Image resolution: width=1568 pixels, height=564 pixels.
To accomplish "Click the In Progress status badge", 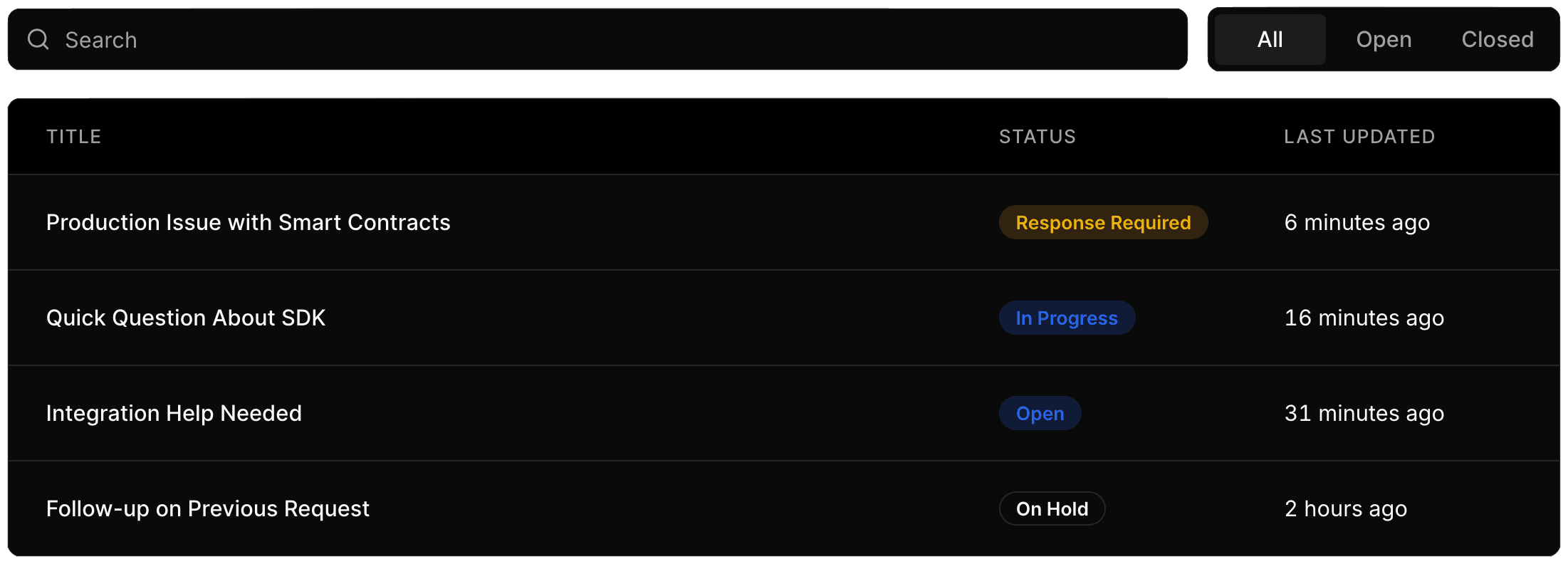I will 1067,318.
